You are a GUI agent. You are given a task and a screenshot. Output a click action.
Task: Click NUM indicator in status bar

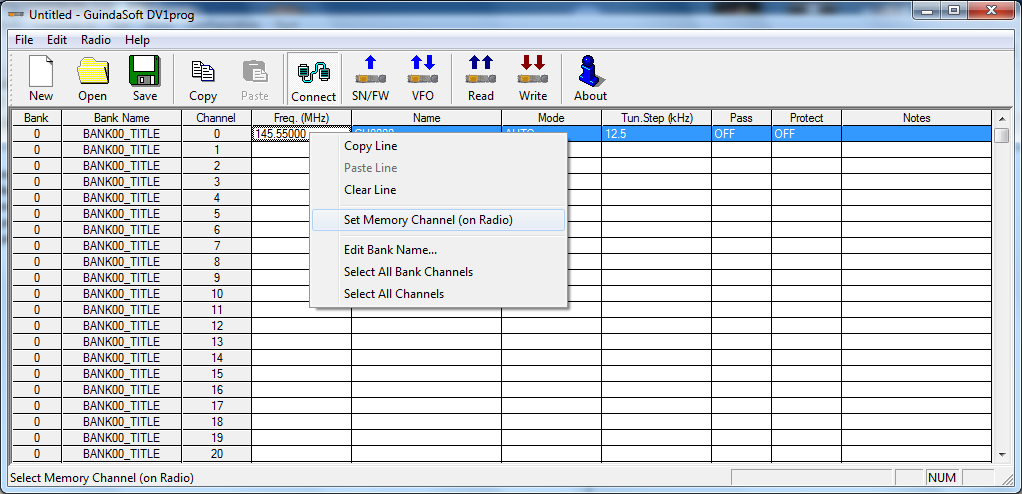[x=942, y=478]
